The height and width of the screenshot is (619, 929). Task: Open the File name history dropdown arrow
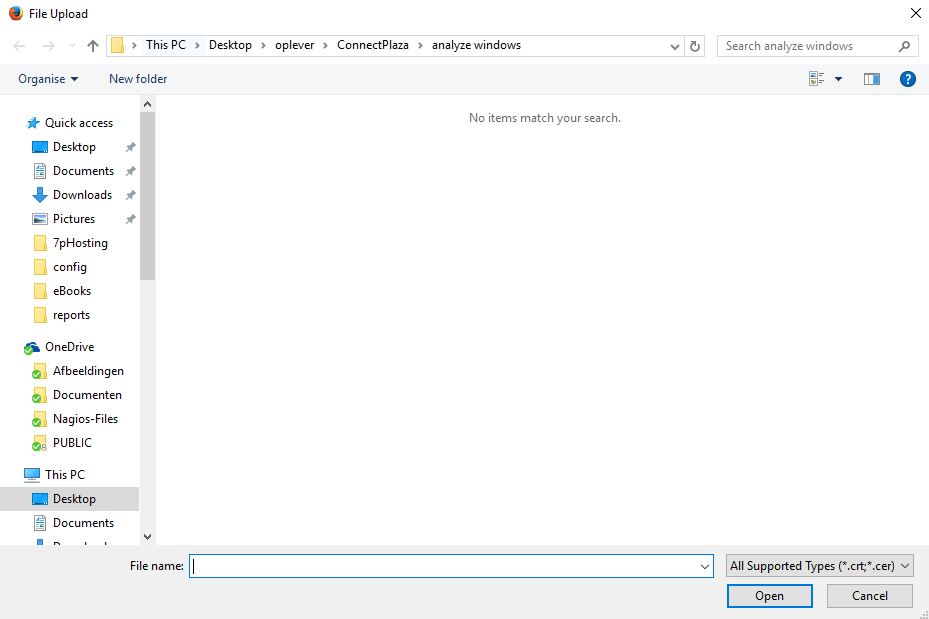point(705,566)
